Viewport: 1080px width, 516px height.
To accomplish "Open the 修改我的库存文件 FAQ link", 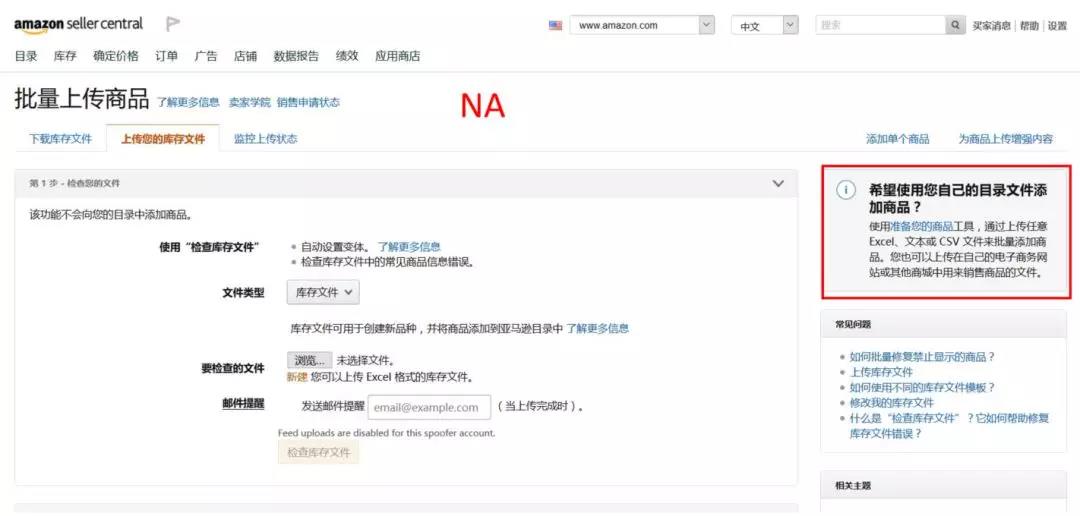I will point(891,402).
